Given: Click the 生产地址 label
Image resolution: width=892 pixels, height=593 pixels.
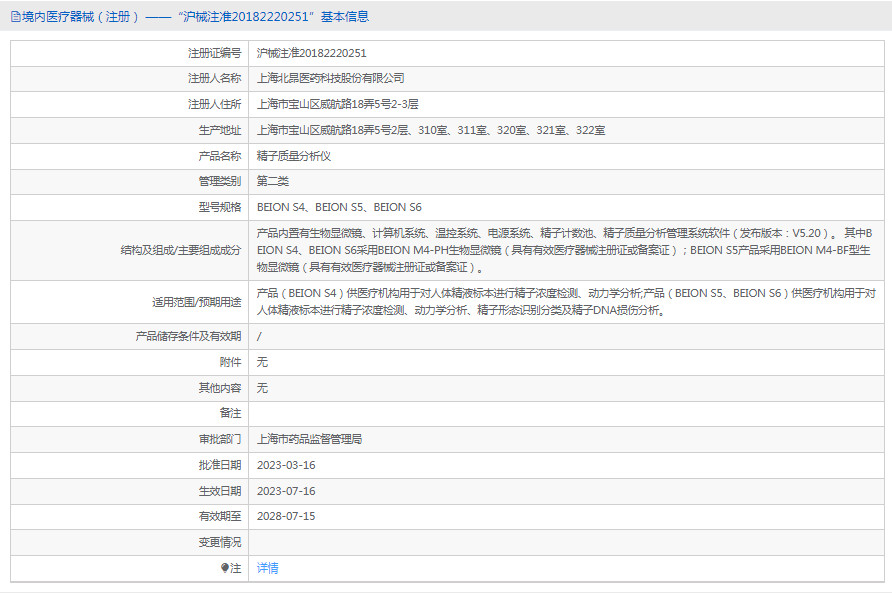Looking at the screenshot, I should 220,130.
